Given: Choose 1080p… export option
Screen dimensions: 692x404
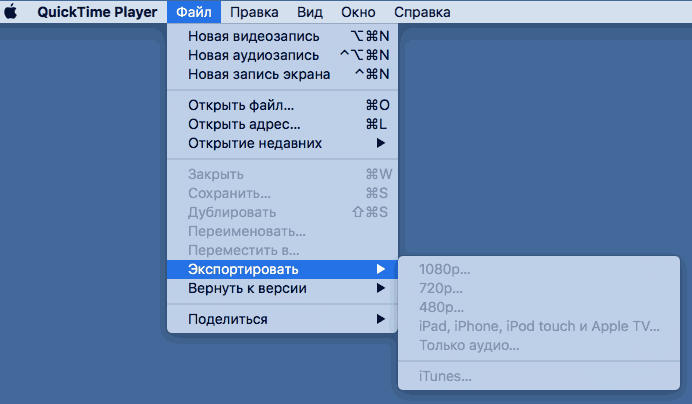Looking at the screenshot, I should click(x=539, y=269).
